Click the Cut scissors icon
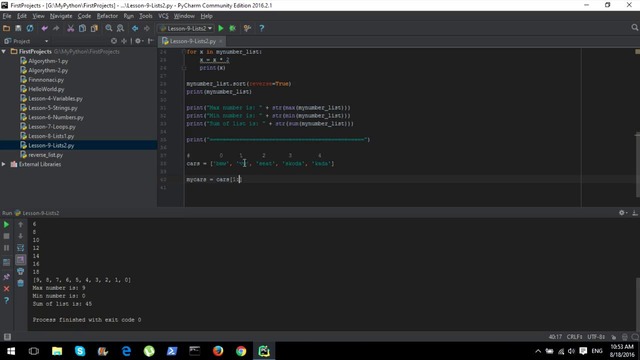This screenshot has width=640, height=360. tap(71, 28)
